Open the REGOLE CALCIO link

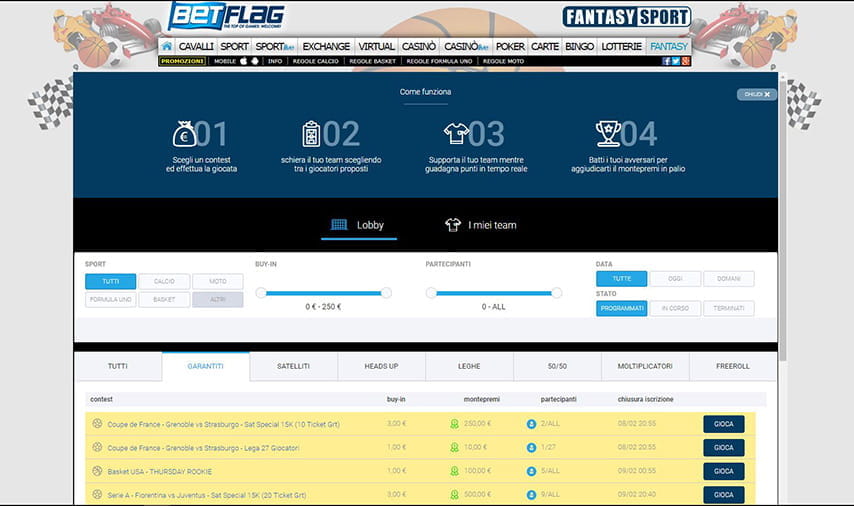tap(315, 61)
